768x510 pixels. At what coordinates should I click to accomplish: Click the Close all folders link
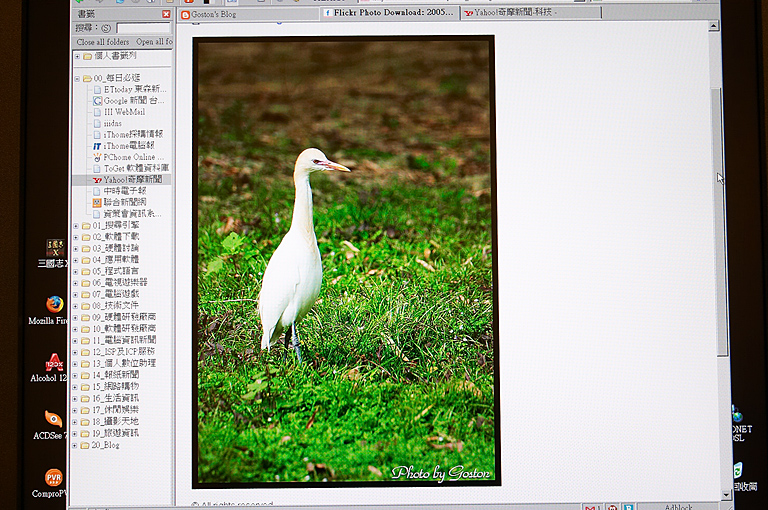tap(103, 42)
